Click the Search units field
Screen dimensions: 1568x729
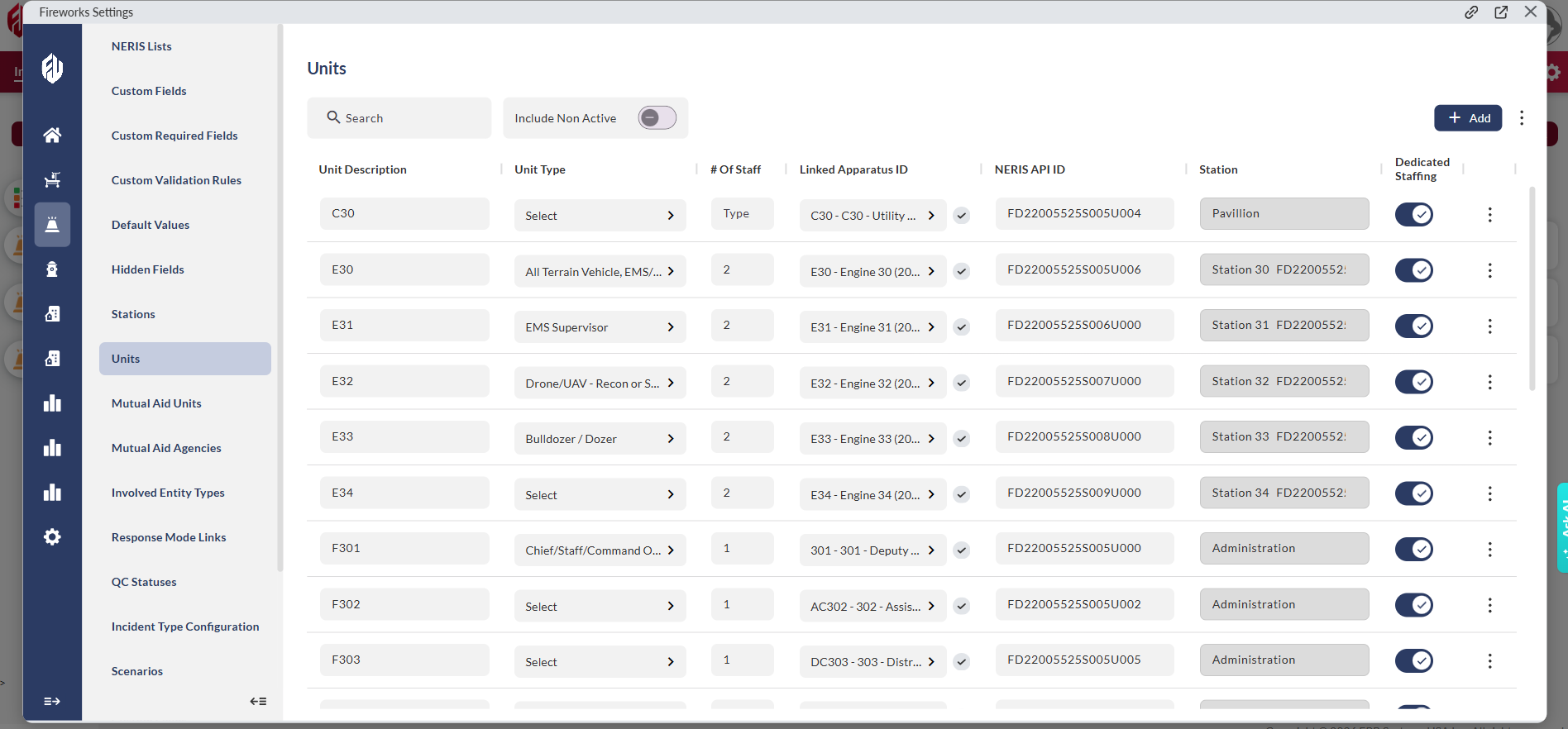point(399,118)
